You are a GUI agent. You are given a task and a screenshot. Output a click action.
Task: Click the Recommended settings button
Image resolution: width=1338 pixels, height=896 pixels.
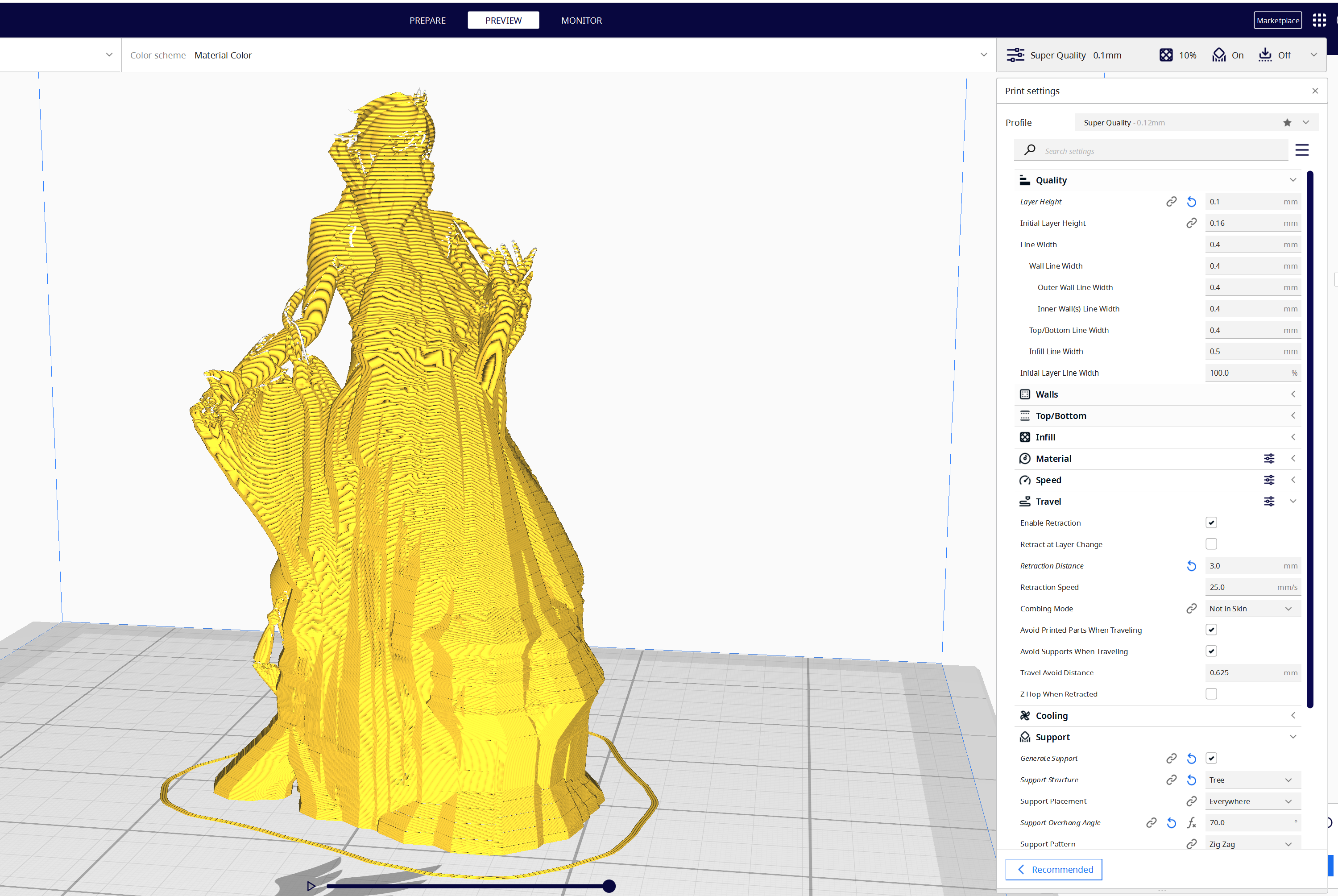(1053, 869)
